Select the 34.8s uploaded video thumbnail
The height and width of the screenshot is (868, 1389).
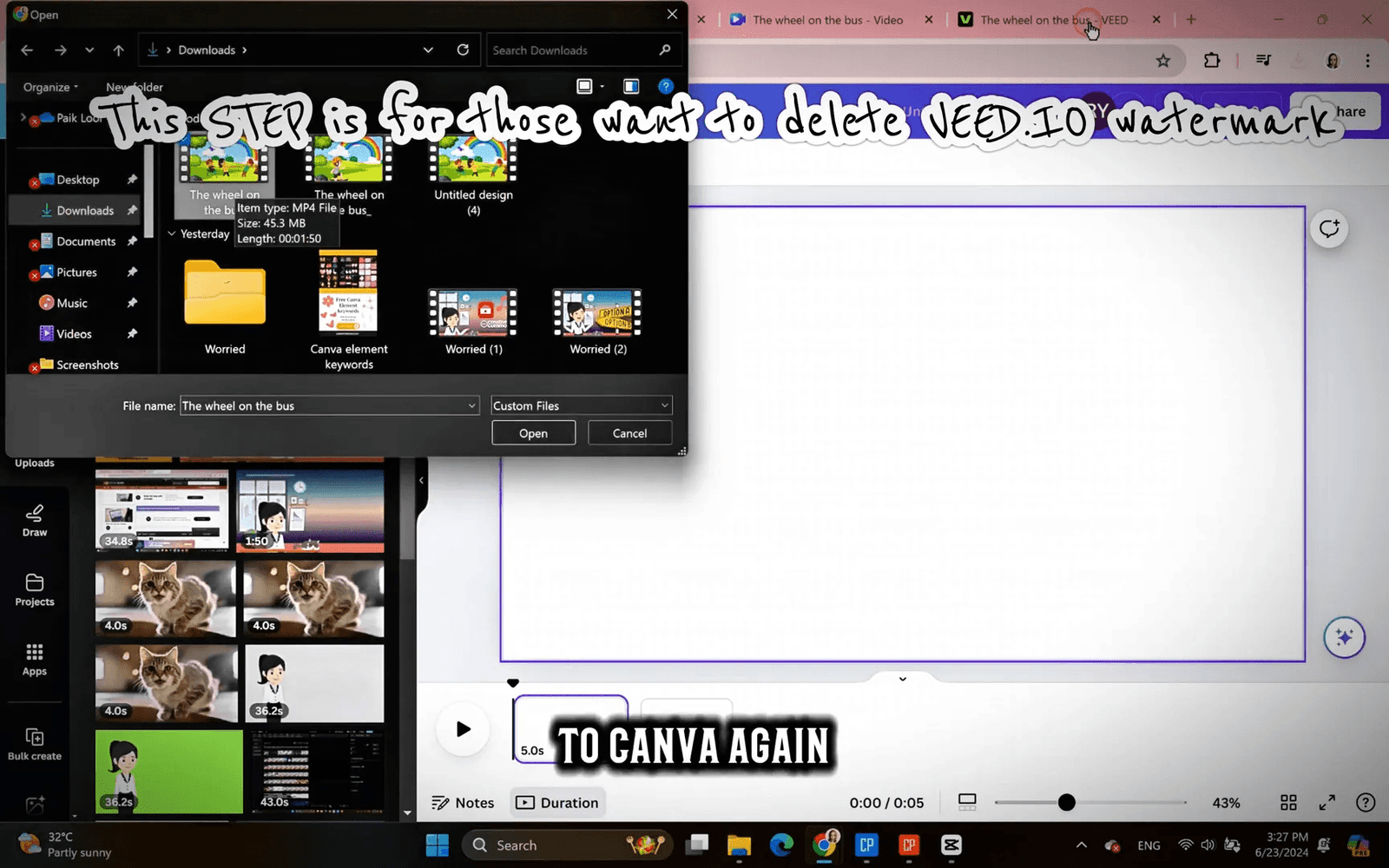pyautogui.click(x=162, y=510)
